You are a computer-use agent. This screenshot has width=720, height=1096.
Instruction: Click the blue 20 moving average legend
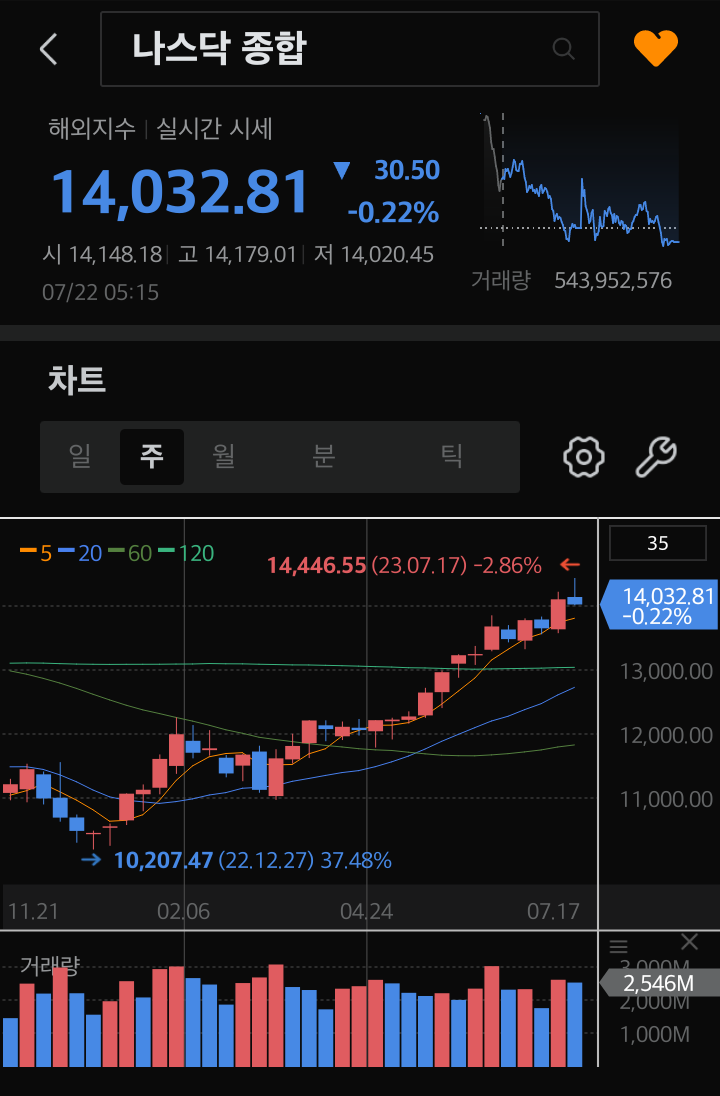coord(80,554)
